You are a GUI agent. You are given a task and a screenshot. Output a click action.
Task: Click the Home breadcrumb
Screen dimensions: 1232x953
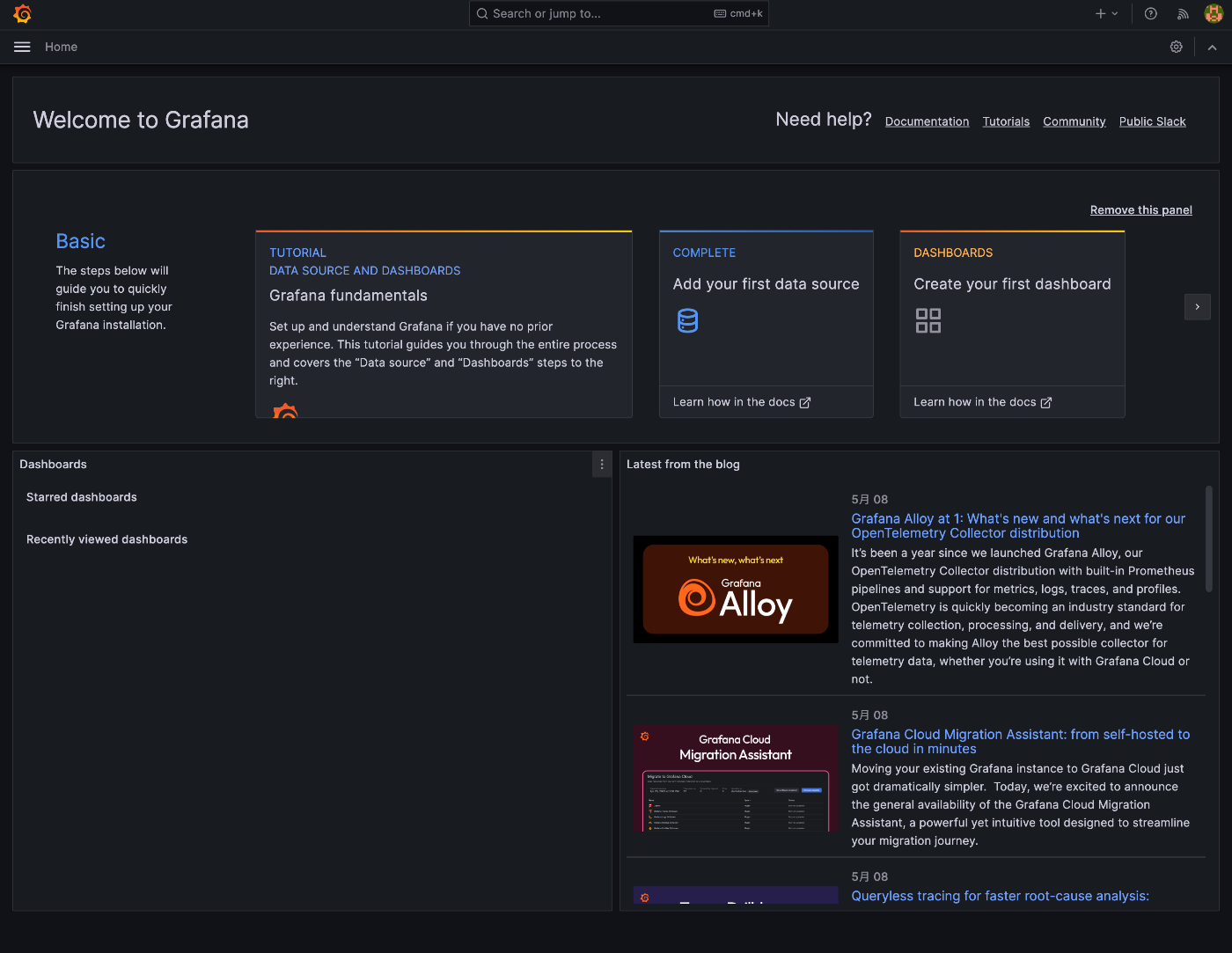tap(62, 47)
